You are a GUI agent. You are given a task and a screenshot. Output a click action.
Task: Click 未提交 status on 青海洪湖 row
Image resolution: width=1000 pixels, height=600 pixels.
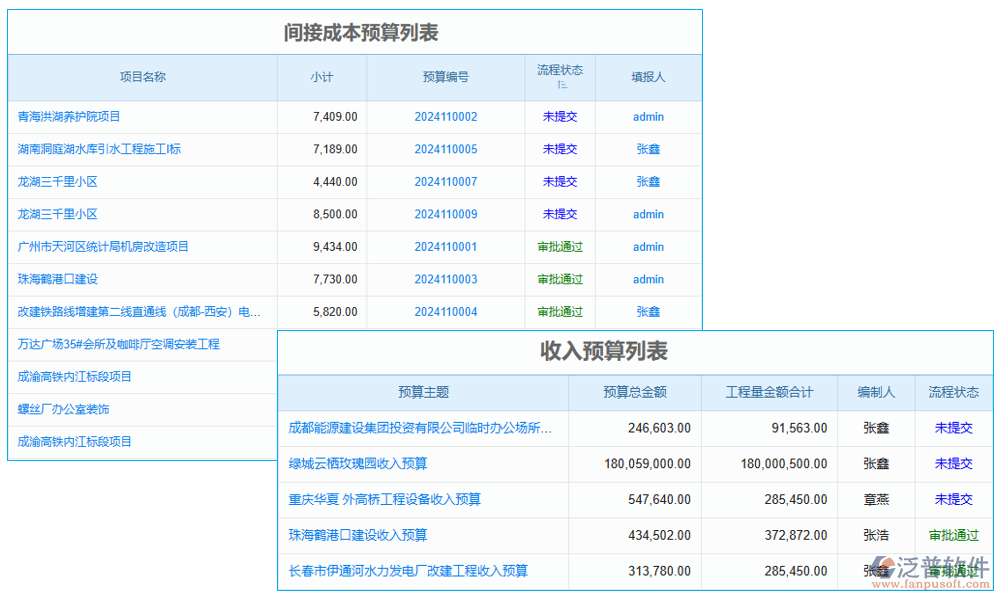(x=559, y=116)
